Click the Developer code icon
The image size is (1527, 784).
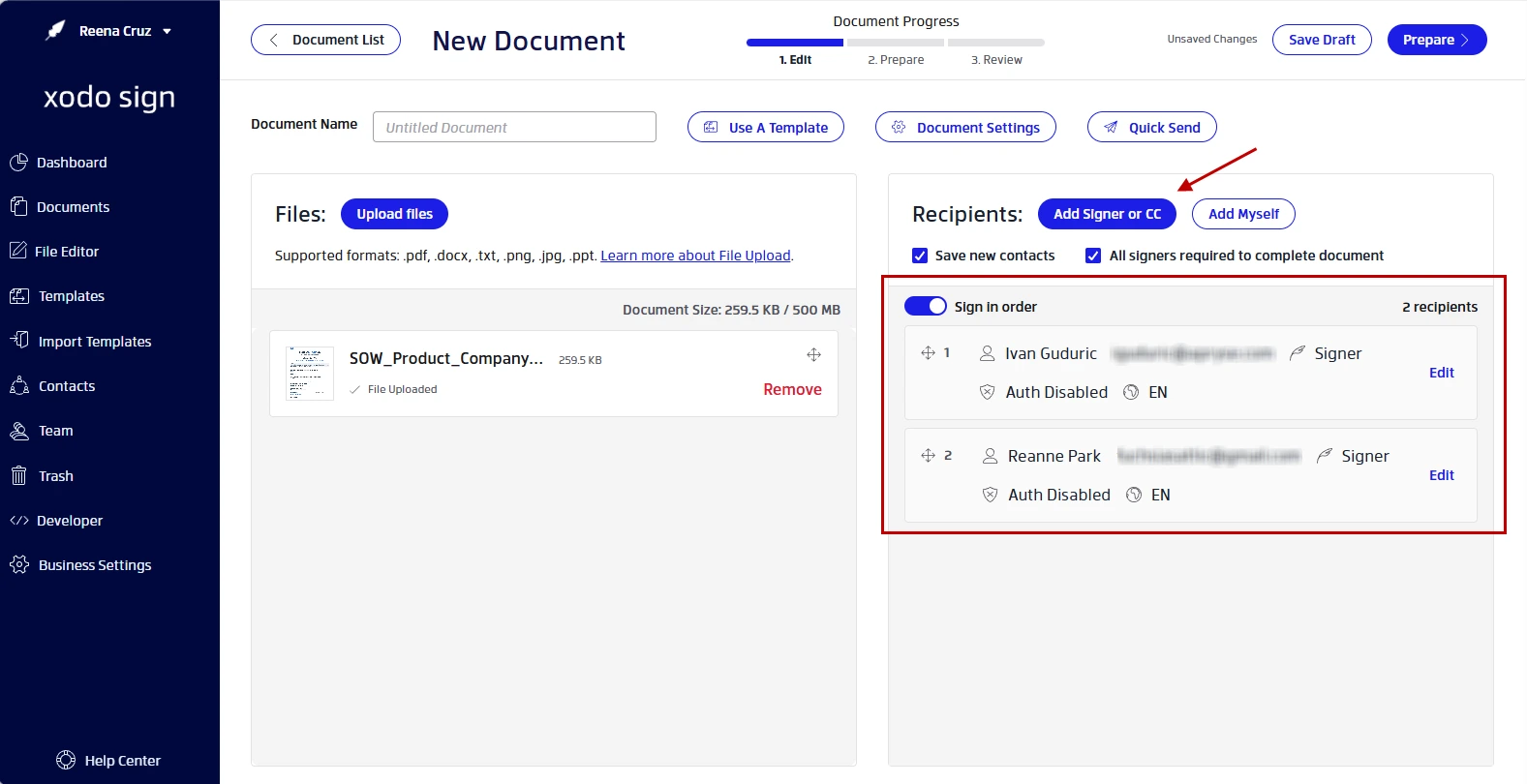tap(18, 521)
